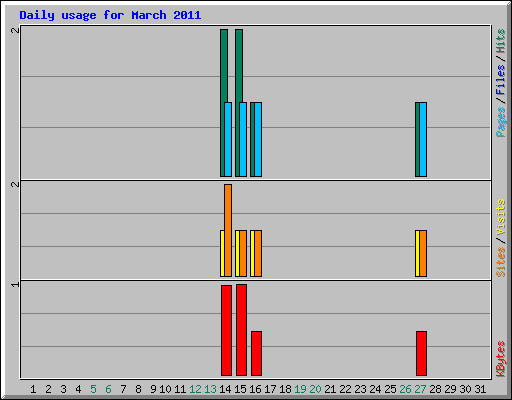The width and height of the screenshot is (512, 400).
Task: Click day "11" on the date axis
Action: click(x=180, y=389)
